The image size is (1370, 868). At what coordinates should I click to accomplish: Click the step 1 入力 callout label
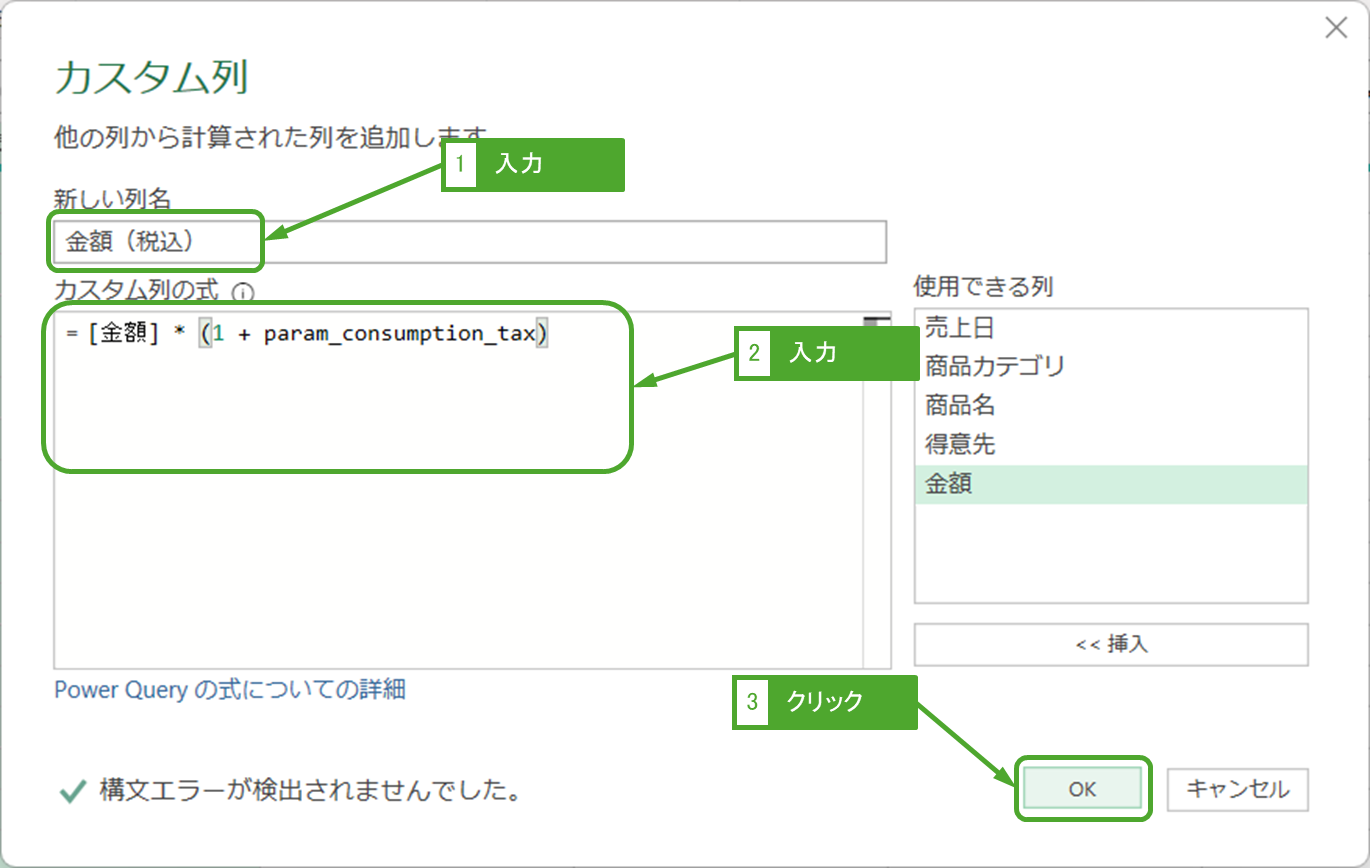tap(533, 165)
